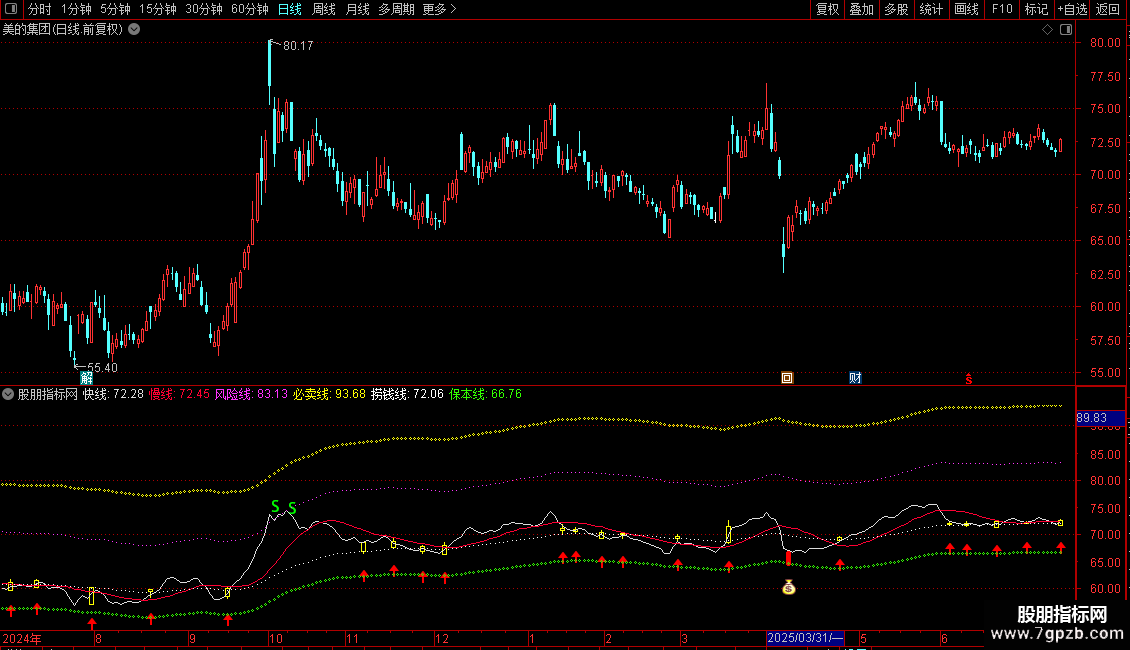Switch to the 周线 weekly chart
This screenshot has width=1130, height=650.
324,9
